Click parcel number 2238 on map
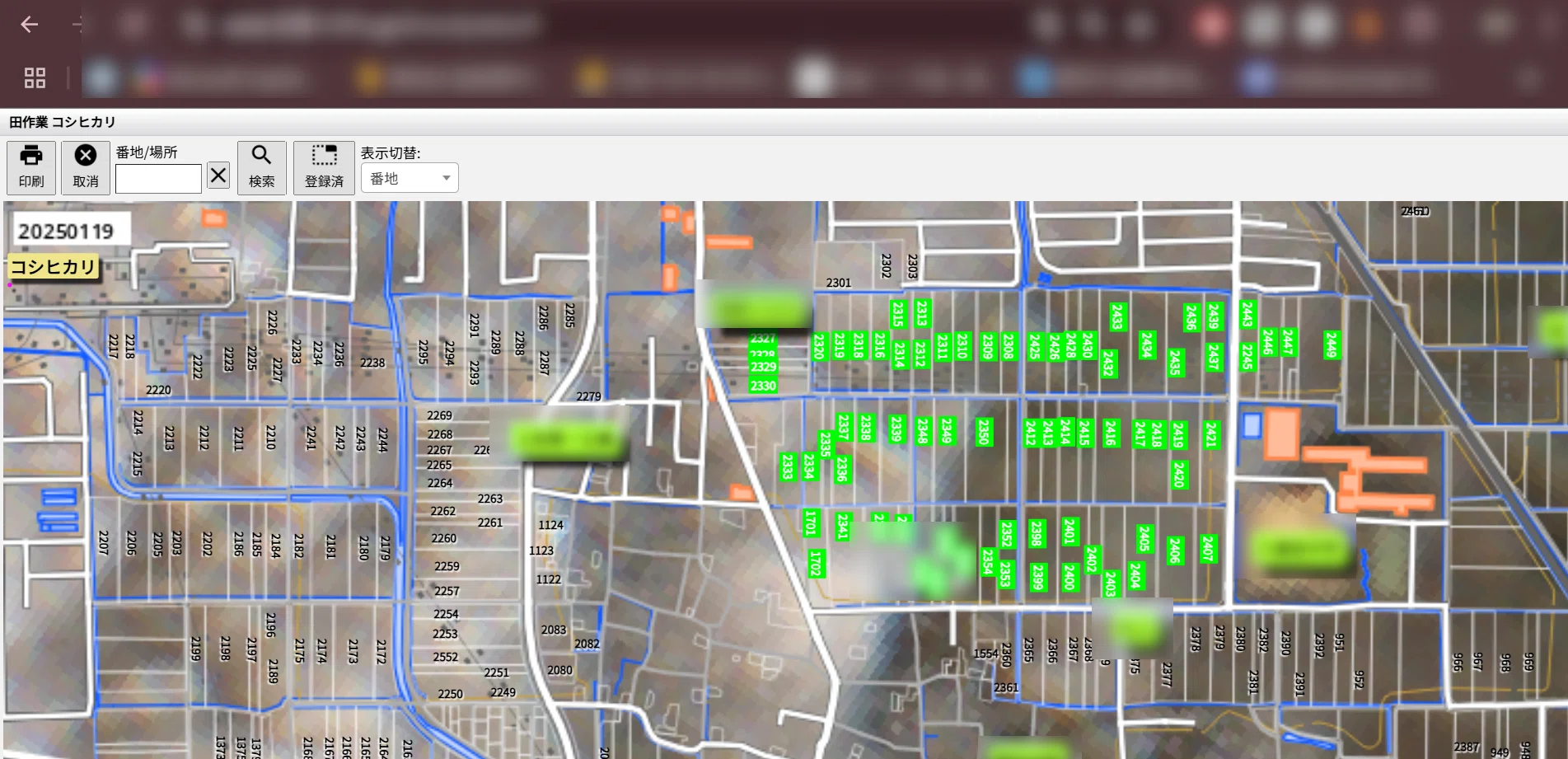1568x759 pixels. pyautogui.click(x=372, y=363)
